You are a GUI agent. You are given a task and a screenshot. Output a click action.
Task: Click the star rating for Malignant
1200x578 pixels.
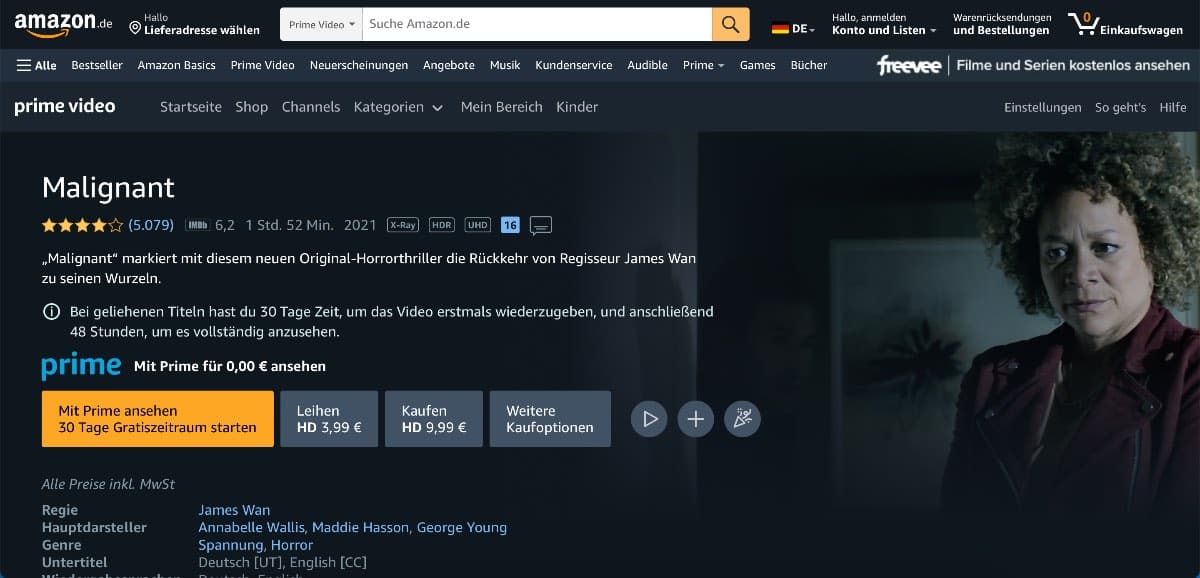(x=82, y=225)
